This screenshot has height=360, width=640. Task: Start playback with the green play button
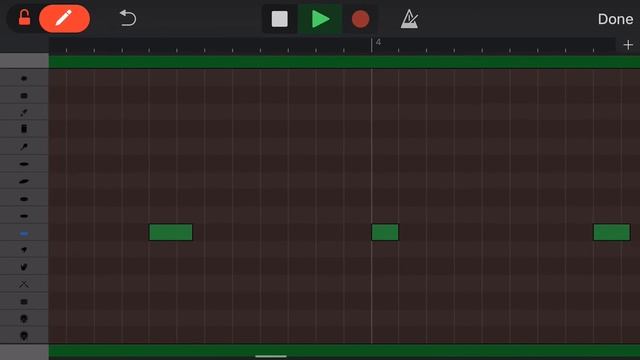[x=320, y=19]
